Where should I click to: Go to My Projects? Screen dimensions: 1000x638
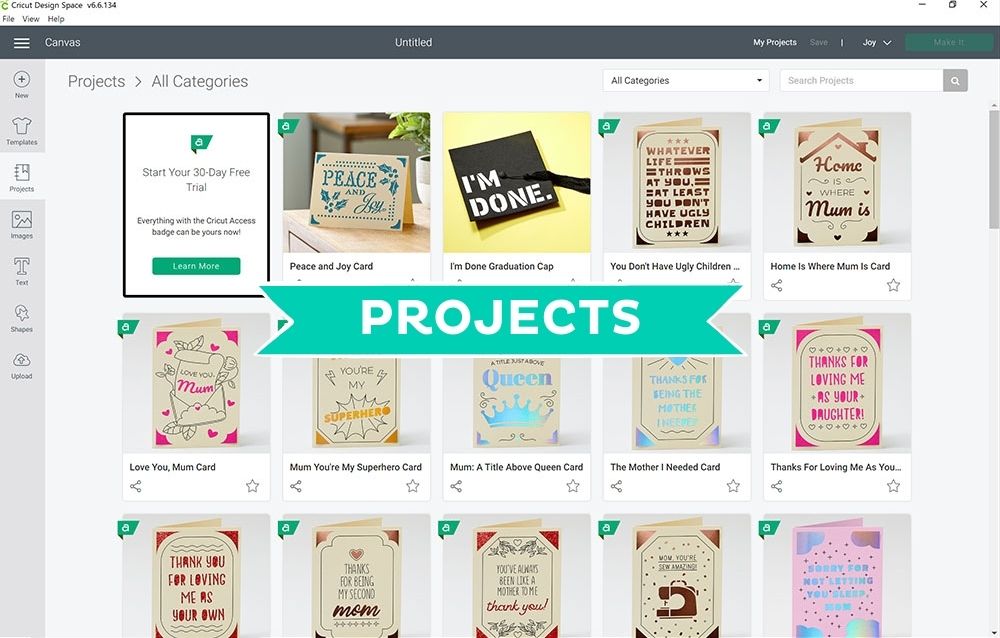(774, 43)
